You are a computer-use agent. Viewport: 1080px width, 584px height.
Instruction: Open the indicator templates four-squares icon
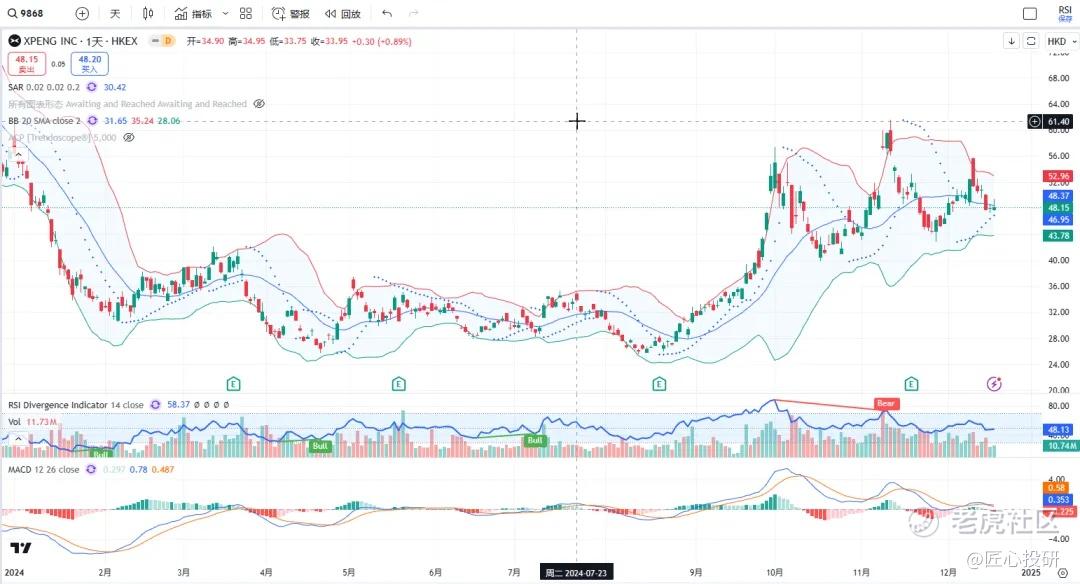tap(246, 13)
